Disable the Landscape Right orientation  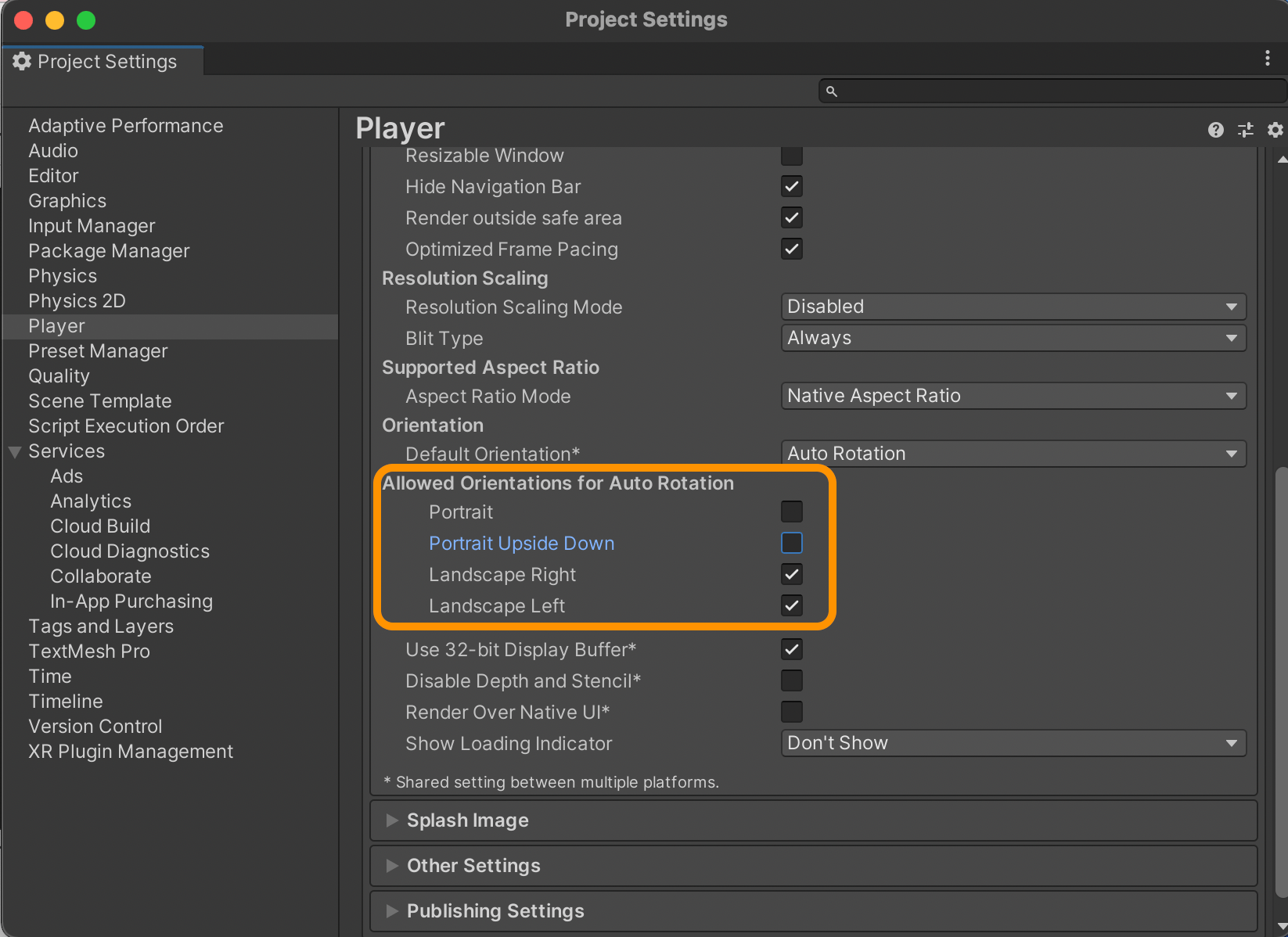(791, 574)
